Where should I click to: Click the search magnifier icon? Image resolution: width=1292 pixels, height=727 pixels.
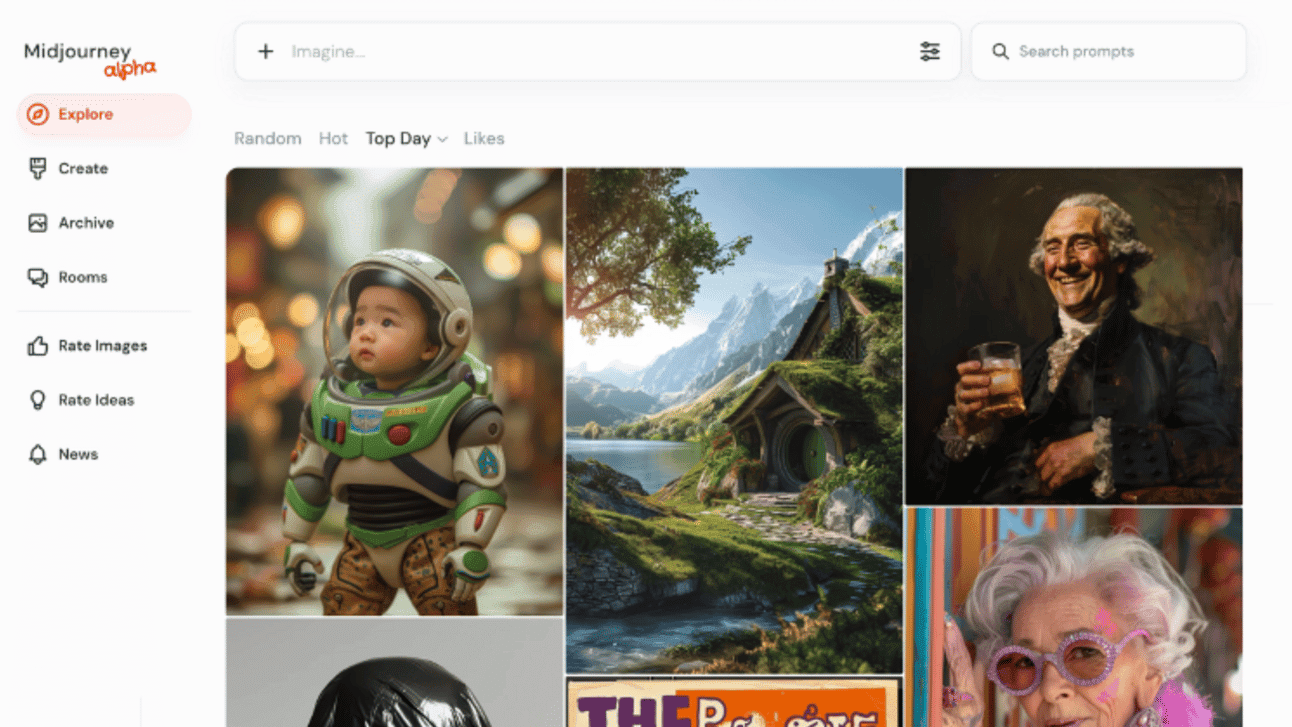coord(1000,51)
